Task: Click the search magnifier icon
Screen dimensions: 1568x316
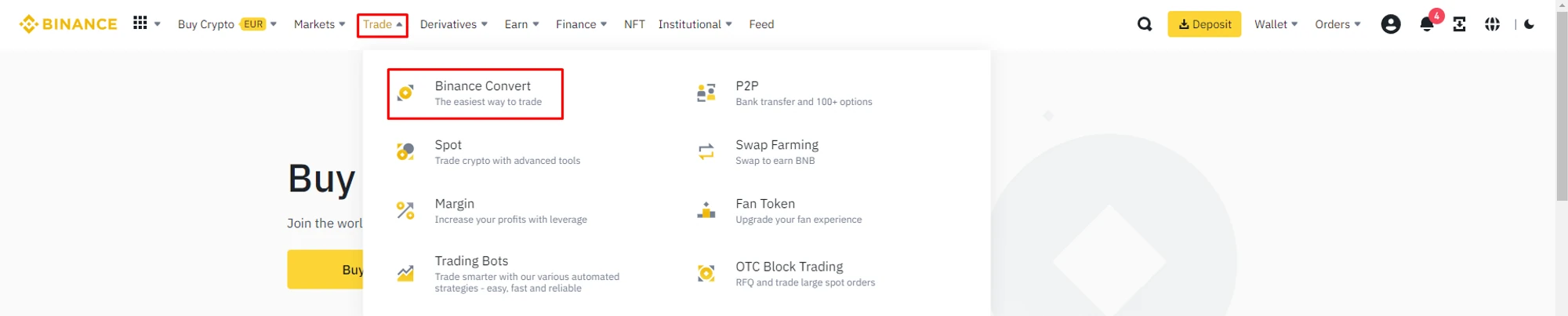Action: (x=1145, y=24)
